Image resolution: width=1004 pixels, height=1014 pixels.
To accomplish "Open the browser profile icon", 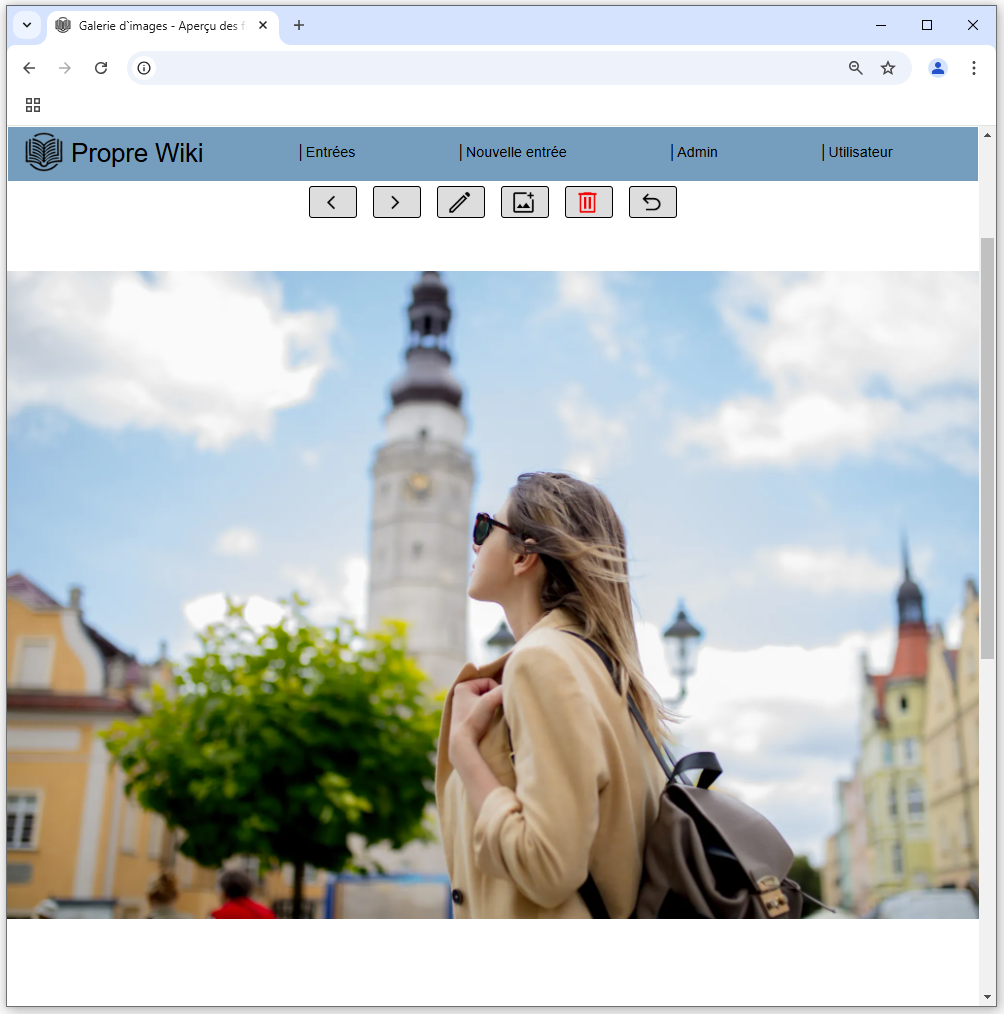I will [937, 68].
